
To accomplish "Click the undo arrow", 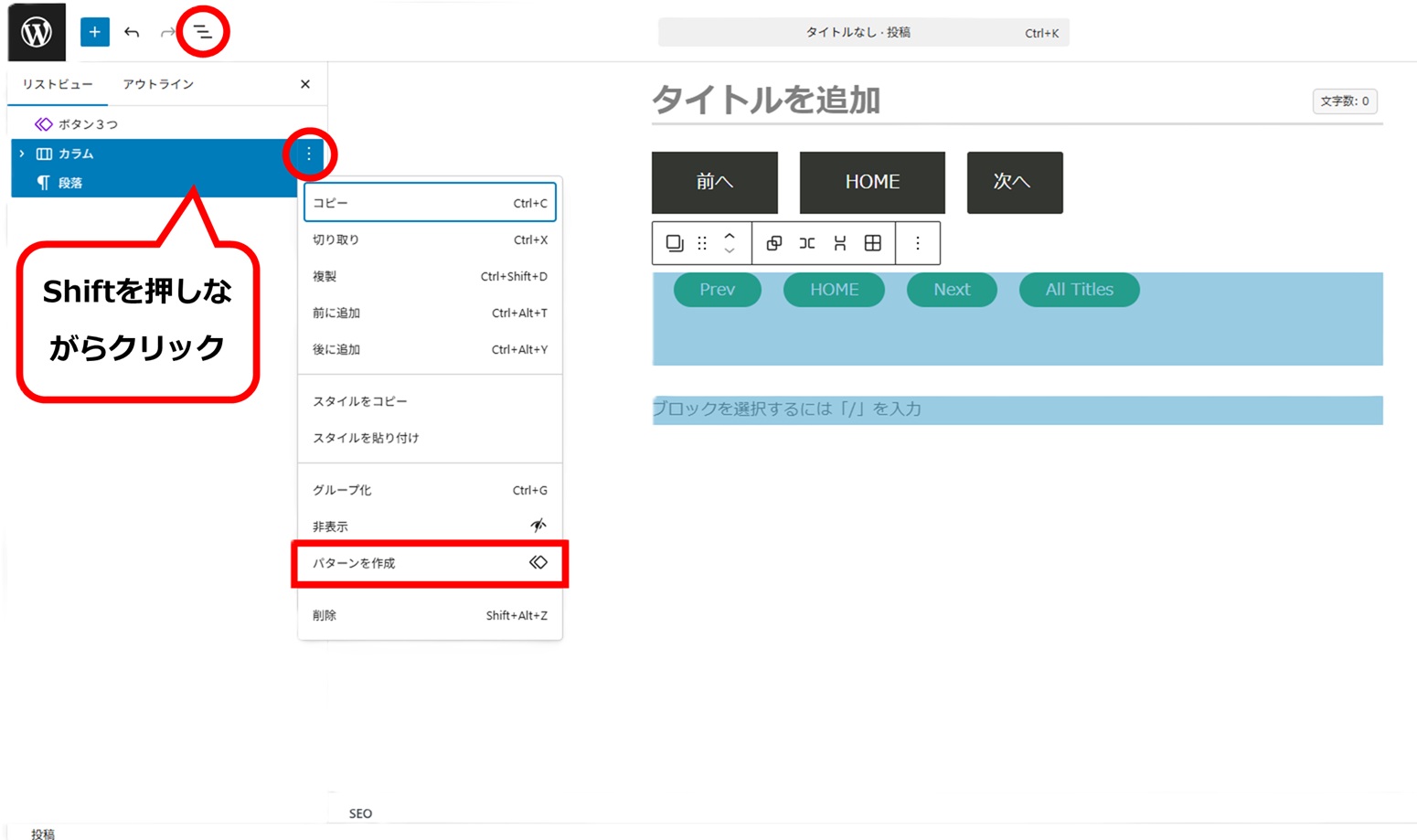I will pos(132,32).
